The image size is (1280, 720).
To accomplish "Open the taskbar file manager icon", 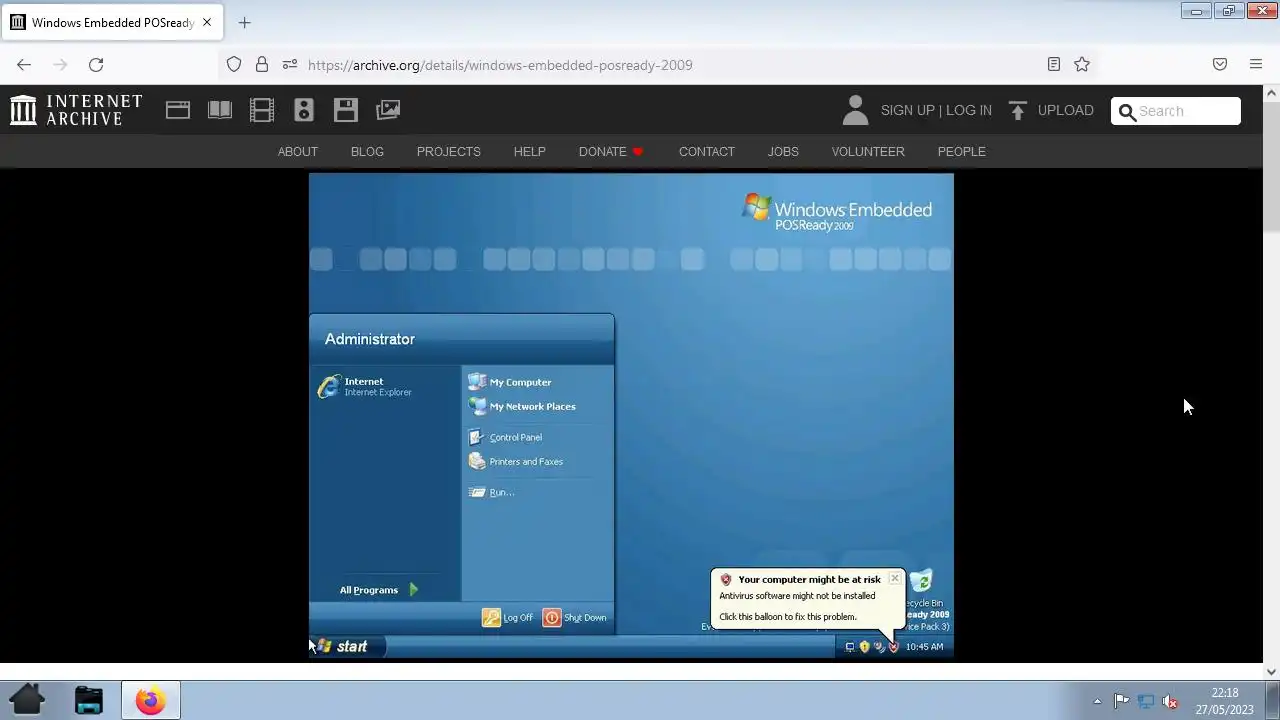I will point(89,700).
